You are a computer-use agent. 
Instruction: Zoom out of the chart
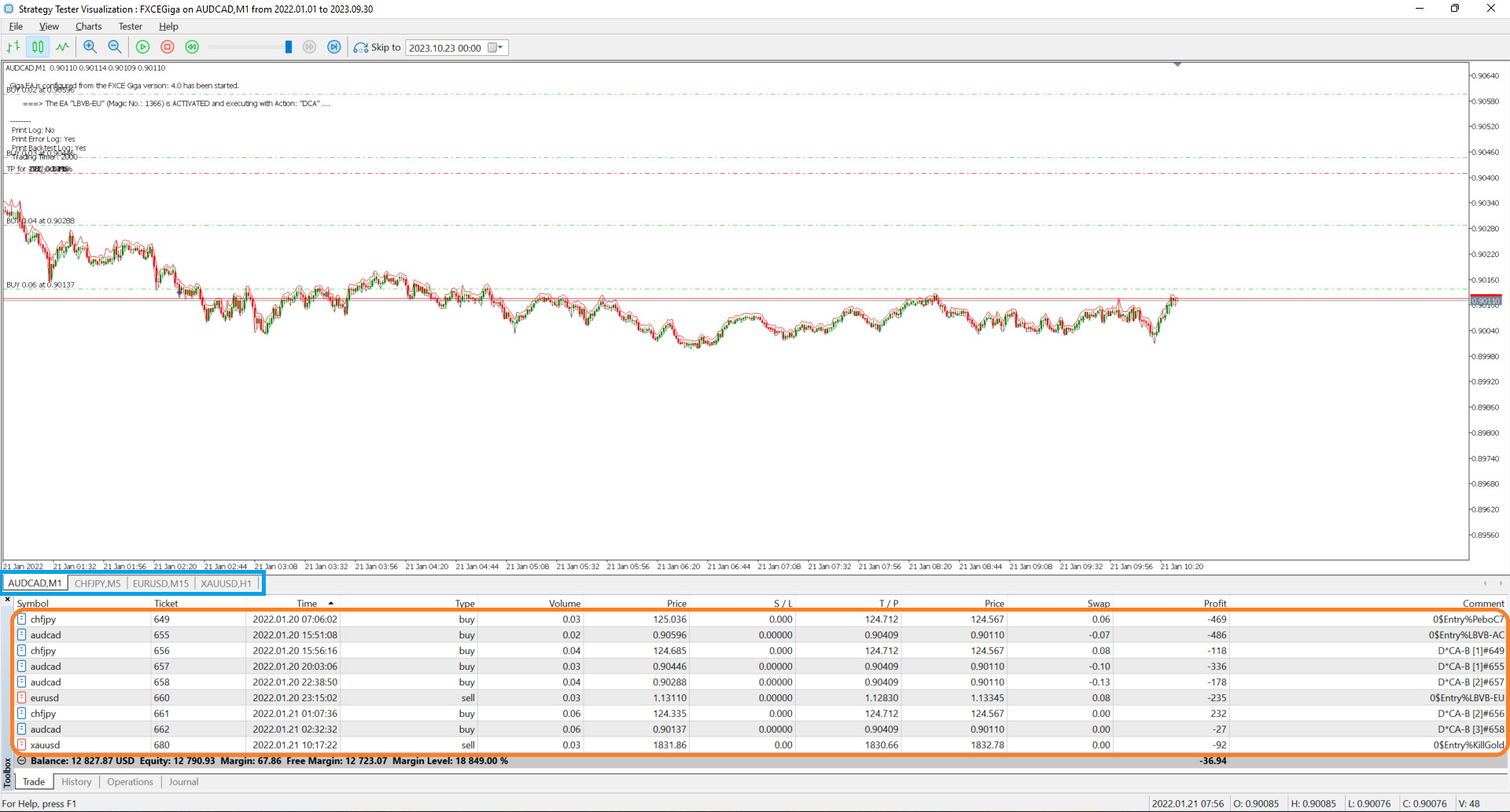(114, 47)
